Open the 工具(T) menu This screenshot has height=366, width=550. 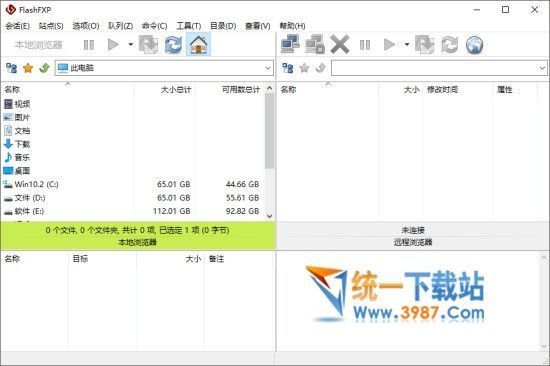point(188,26)
